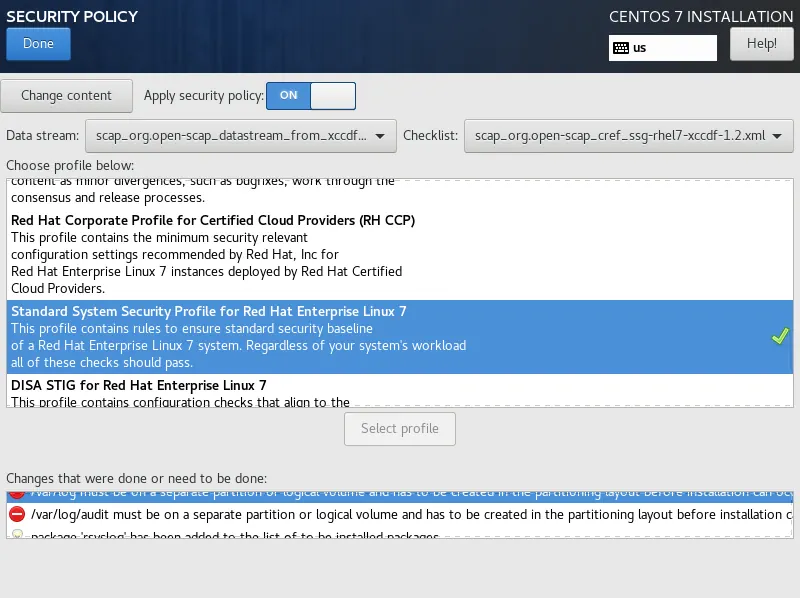Click the us keyboard layout indicator
This screenshot has width=800, height=598.
(663, 48)
